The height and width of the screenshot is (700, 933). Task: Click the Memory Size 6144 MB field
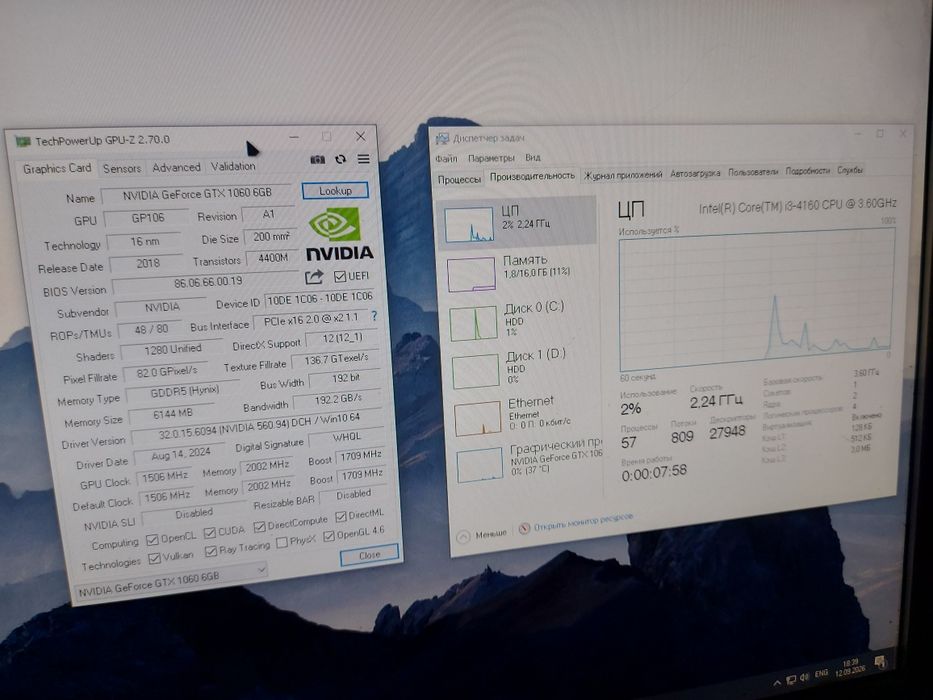[173, 414]
